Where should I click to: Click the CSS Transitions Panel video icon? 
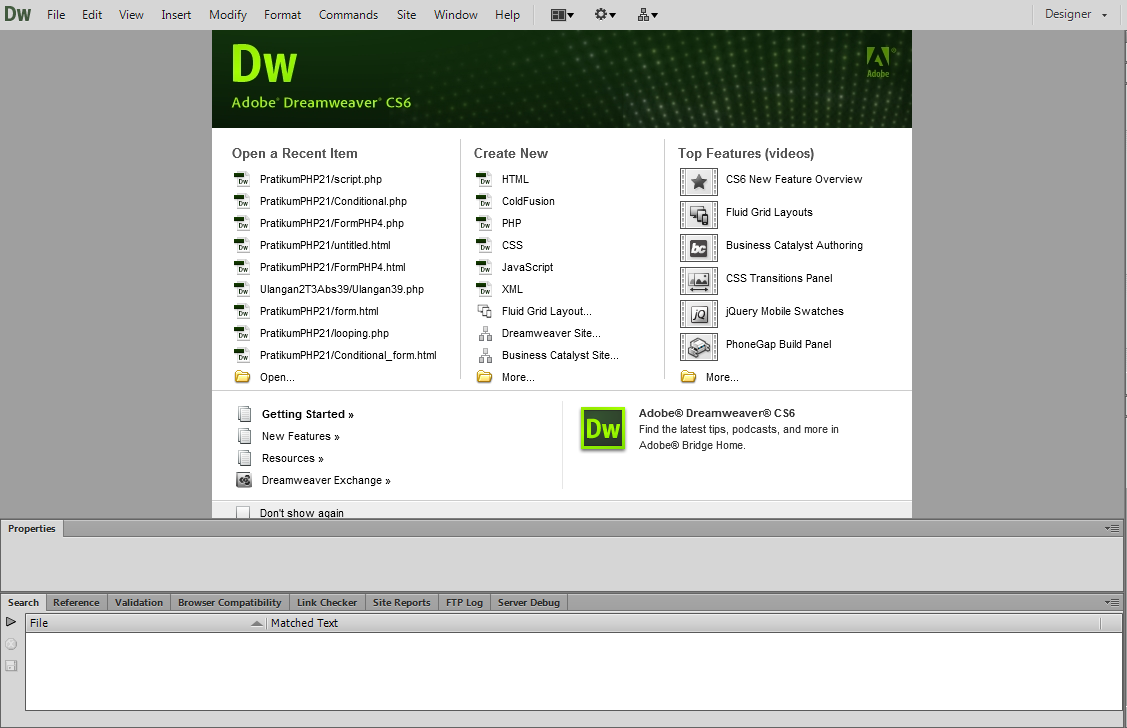tap(699, 281)
